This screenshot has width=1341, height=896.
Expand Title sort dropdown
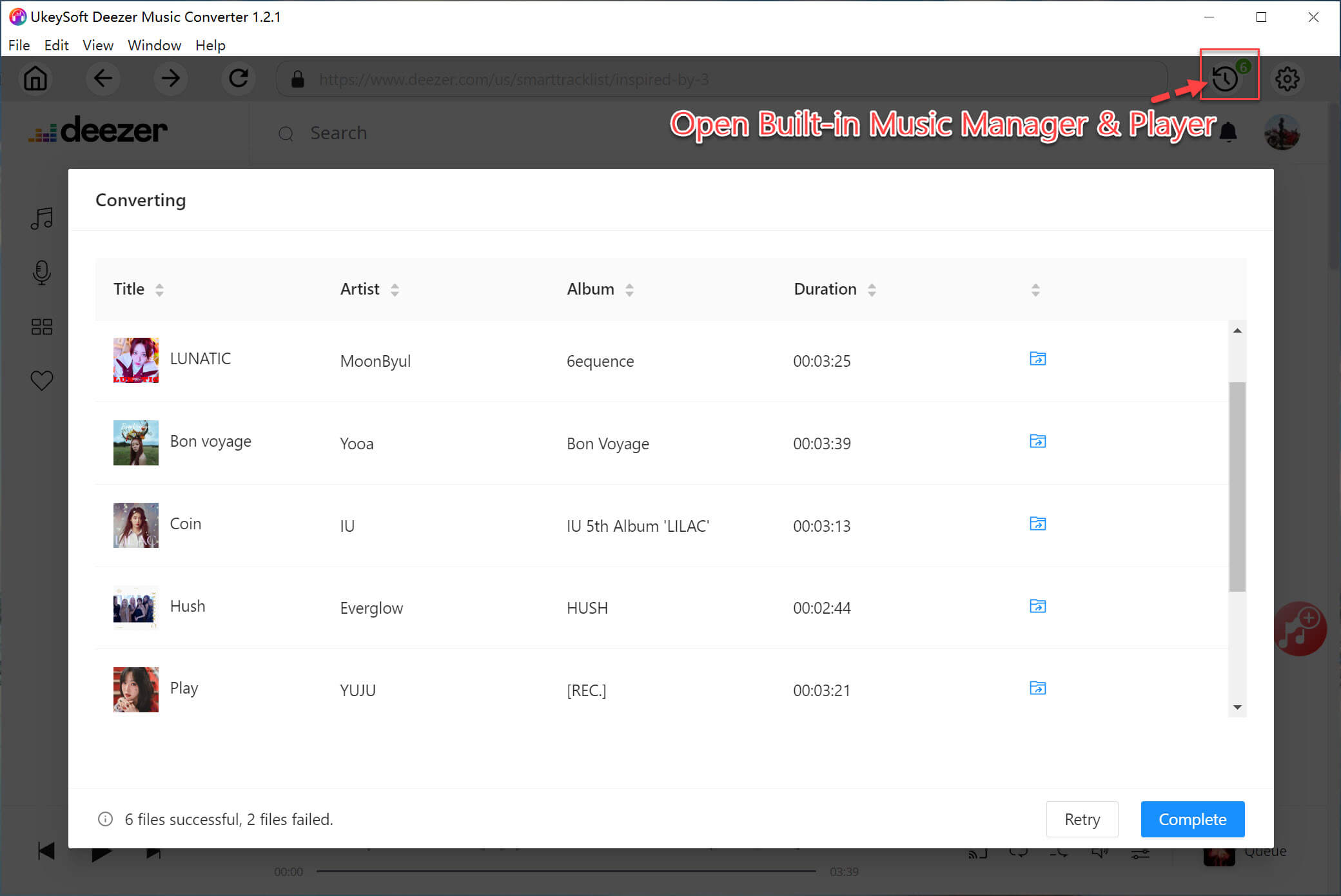point(160,290)
